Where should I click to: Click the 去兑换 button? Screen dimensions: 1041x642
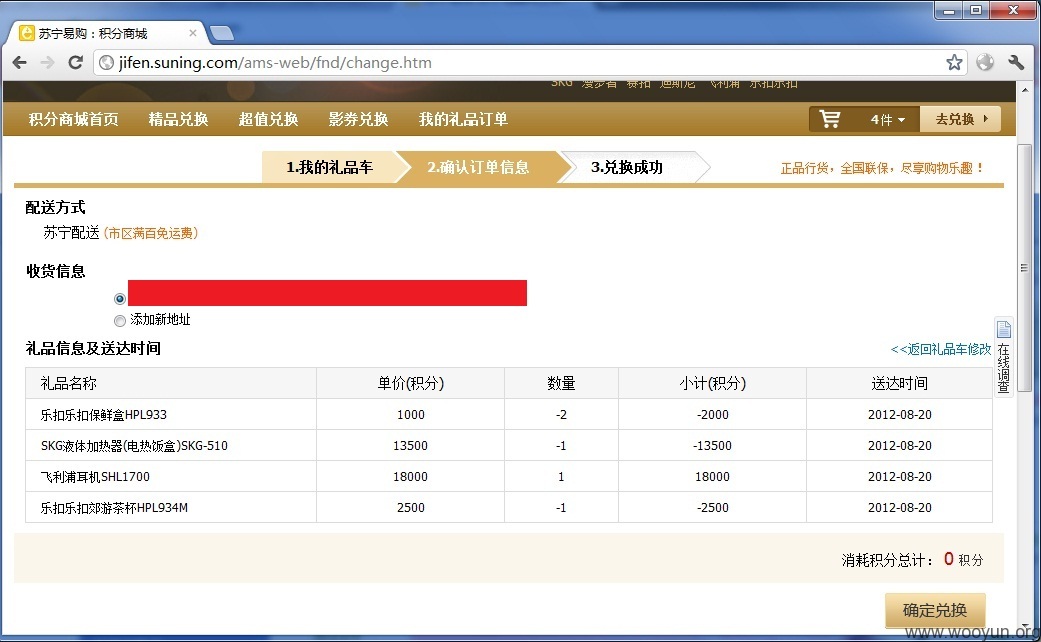click(x=961, y=120)
